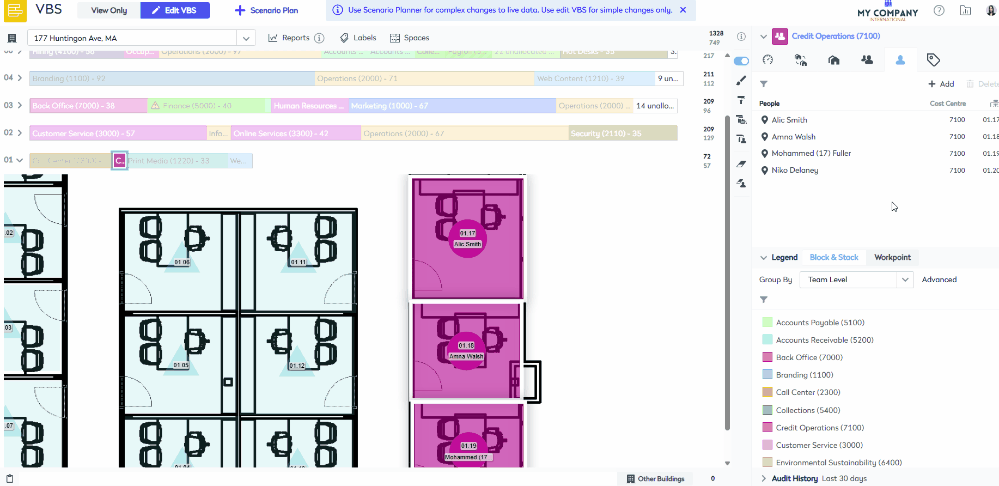Open the Labels tag icon
999x486 pixels.
[344, 38]
